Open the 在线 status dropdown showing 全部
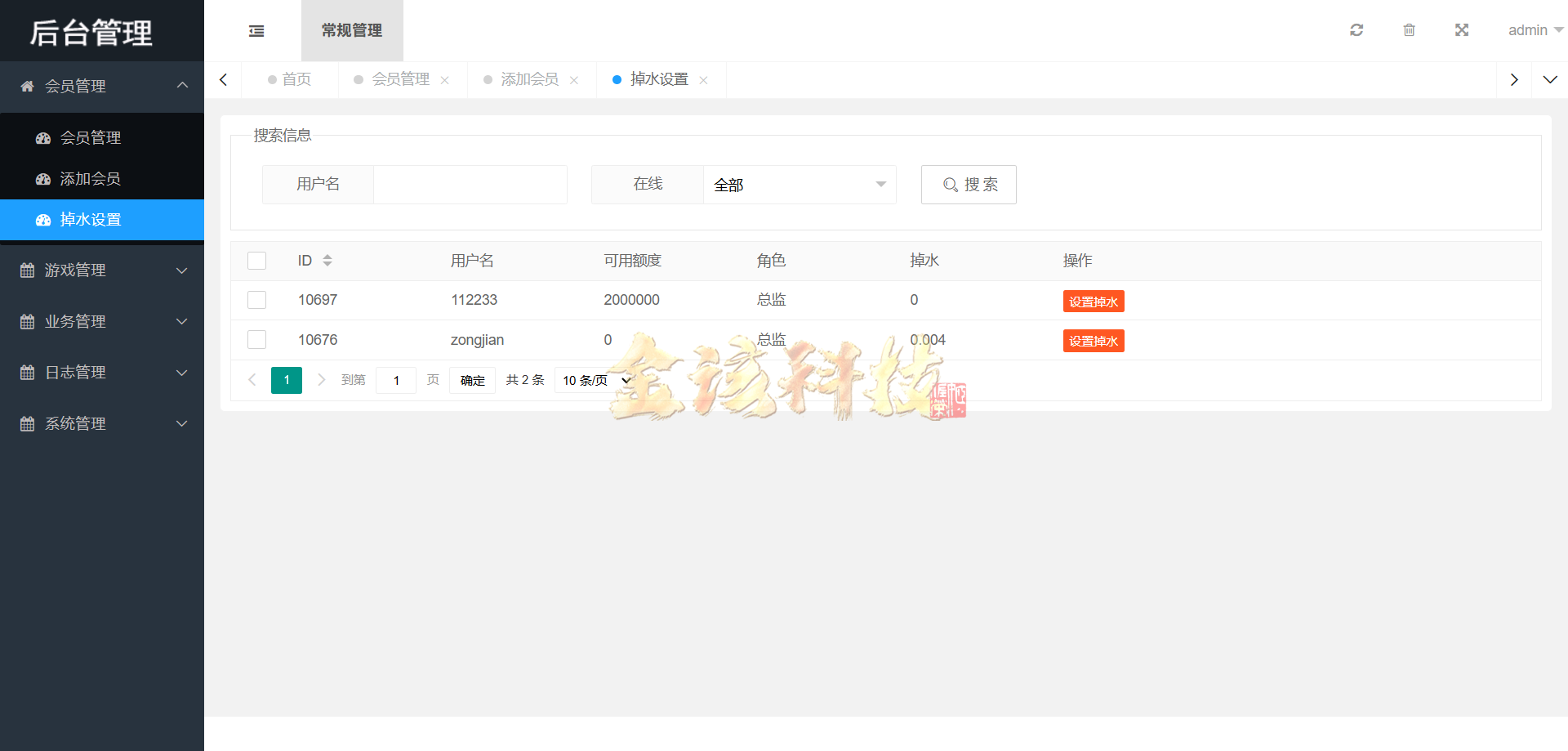Viewport: 1568px width, 751px height. click(x=799, y=185)
